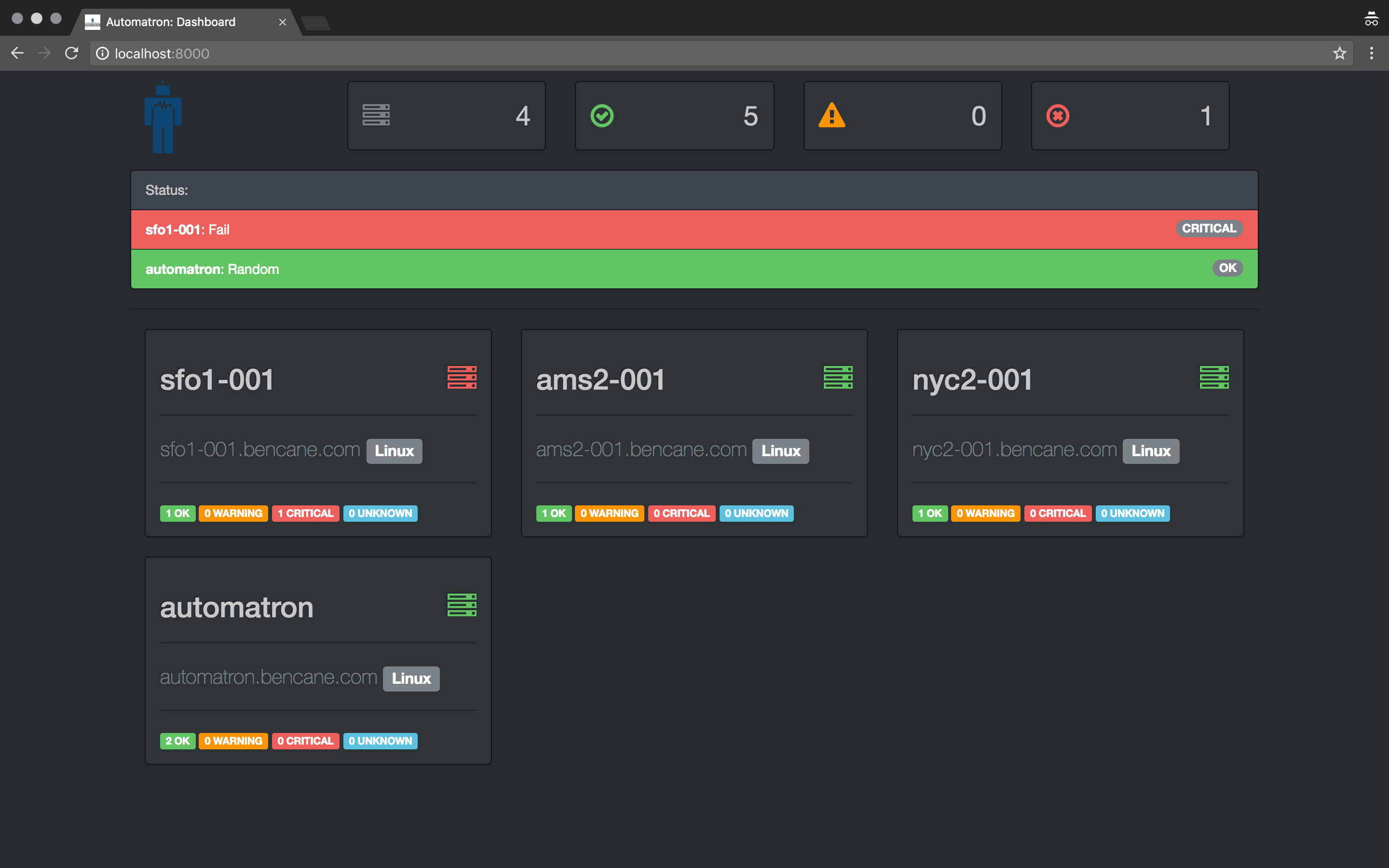Click the automatron Random OK status row
The width and height of the screenshot is (1389, 868).
point(694,269)
